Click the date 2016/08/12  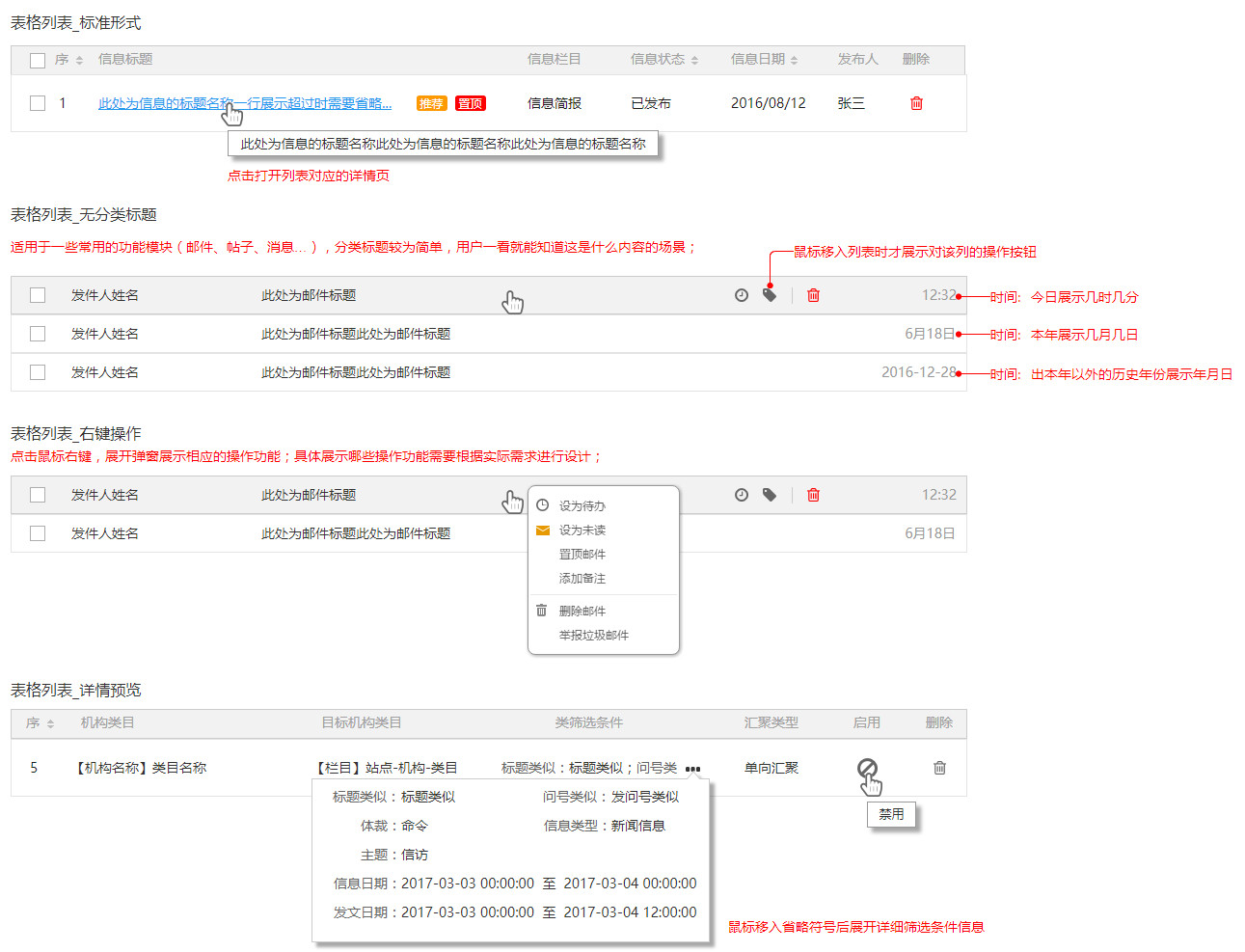click(769, 103)
